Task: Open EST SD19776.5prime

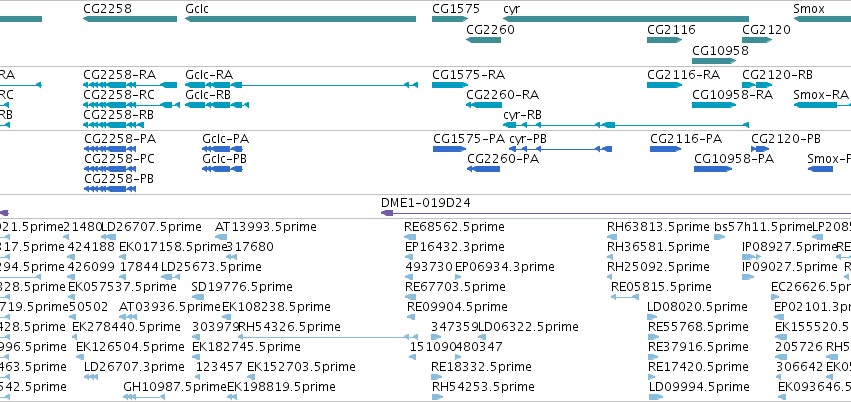Action: click(242, 286)
